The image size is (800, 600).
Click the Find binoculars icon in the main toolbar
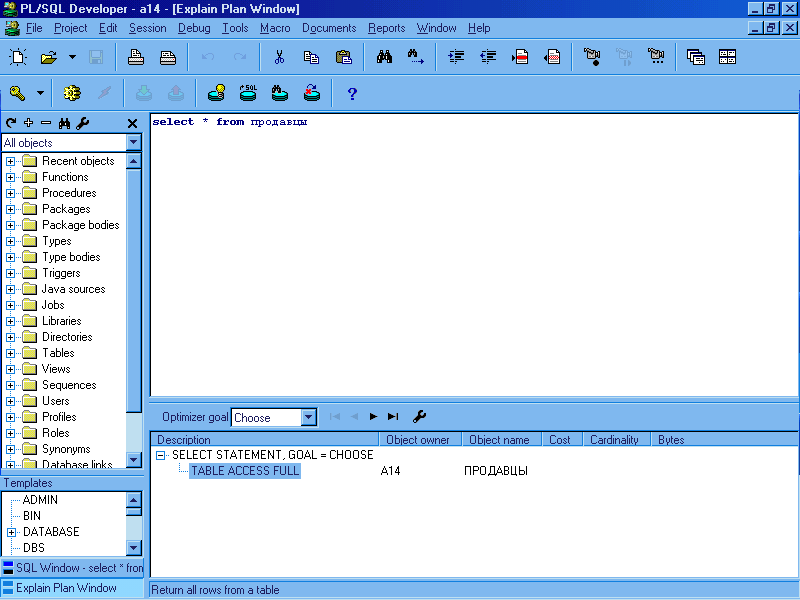pos(384,57)
